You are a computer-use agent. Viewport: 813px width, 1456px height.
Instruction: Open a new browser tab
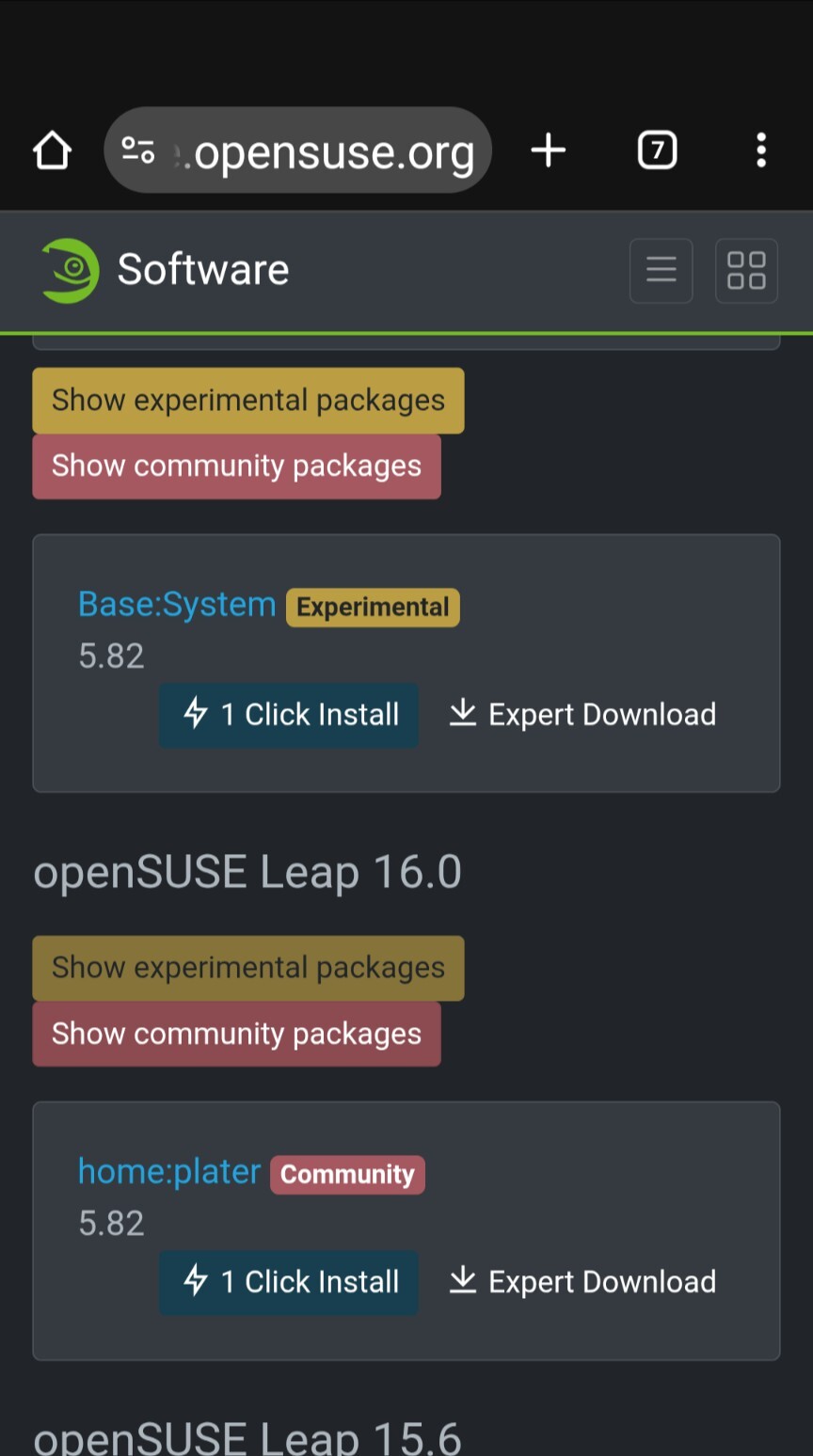549,150
